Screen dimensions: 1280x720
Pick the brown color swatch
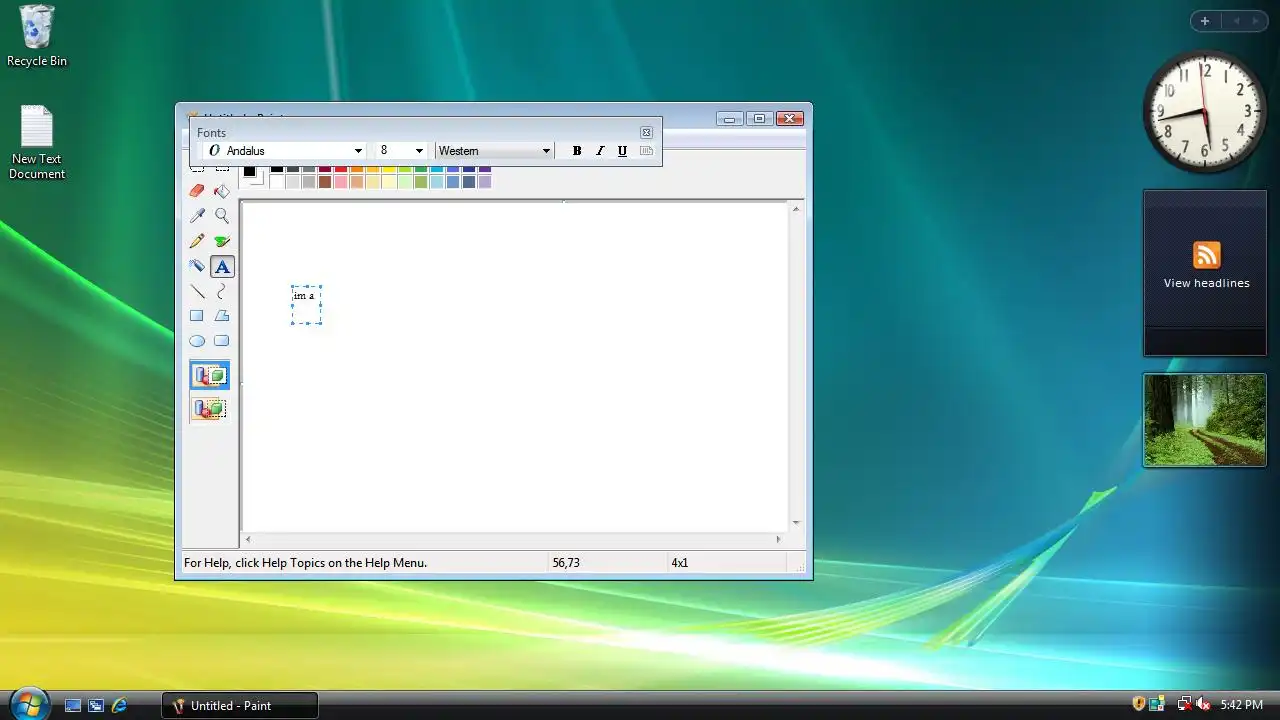tap(325, 182)
